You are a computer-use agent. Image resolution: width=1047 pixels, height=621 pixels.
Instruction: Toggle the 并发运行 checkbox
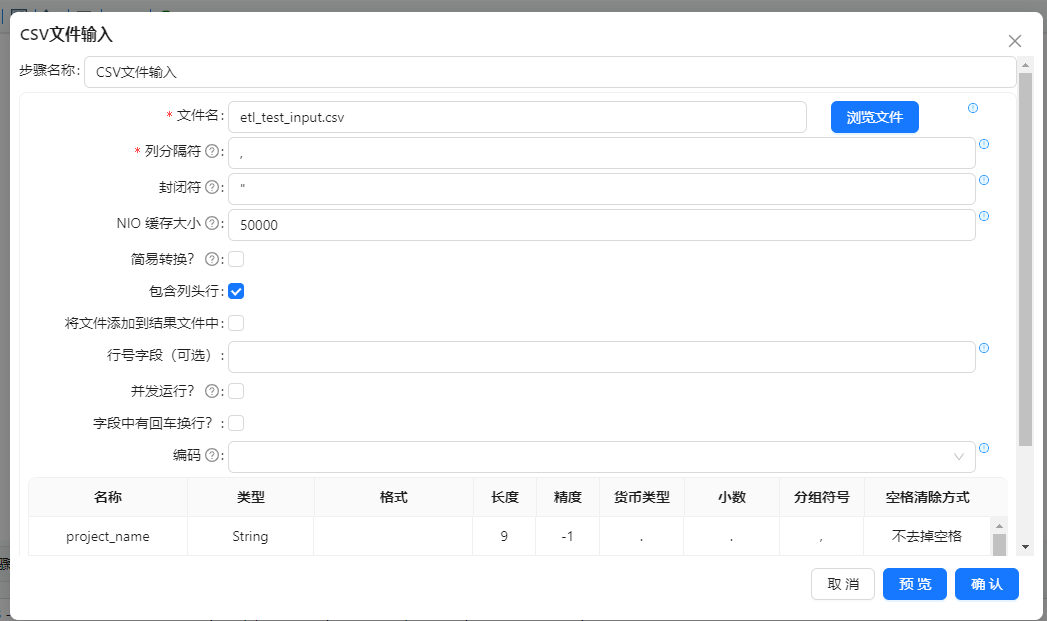[237, 391]
